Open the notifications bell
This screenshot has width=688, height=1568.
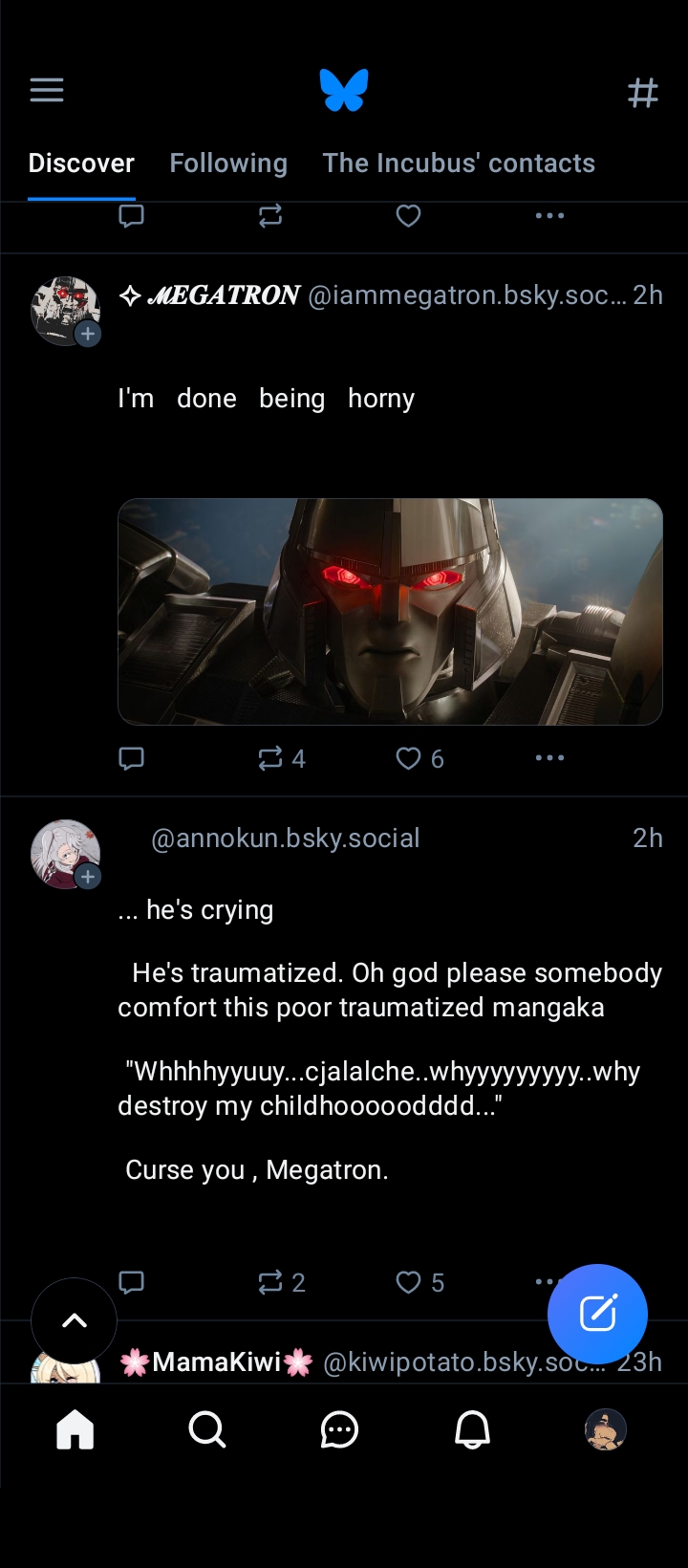pyautogui.click(x=472, y=1430)
